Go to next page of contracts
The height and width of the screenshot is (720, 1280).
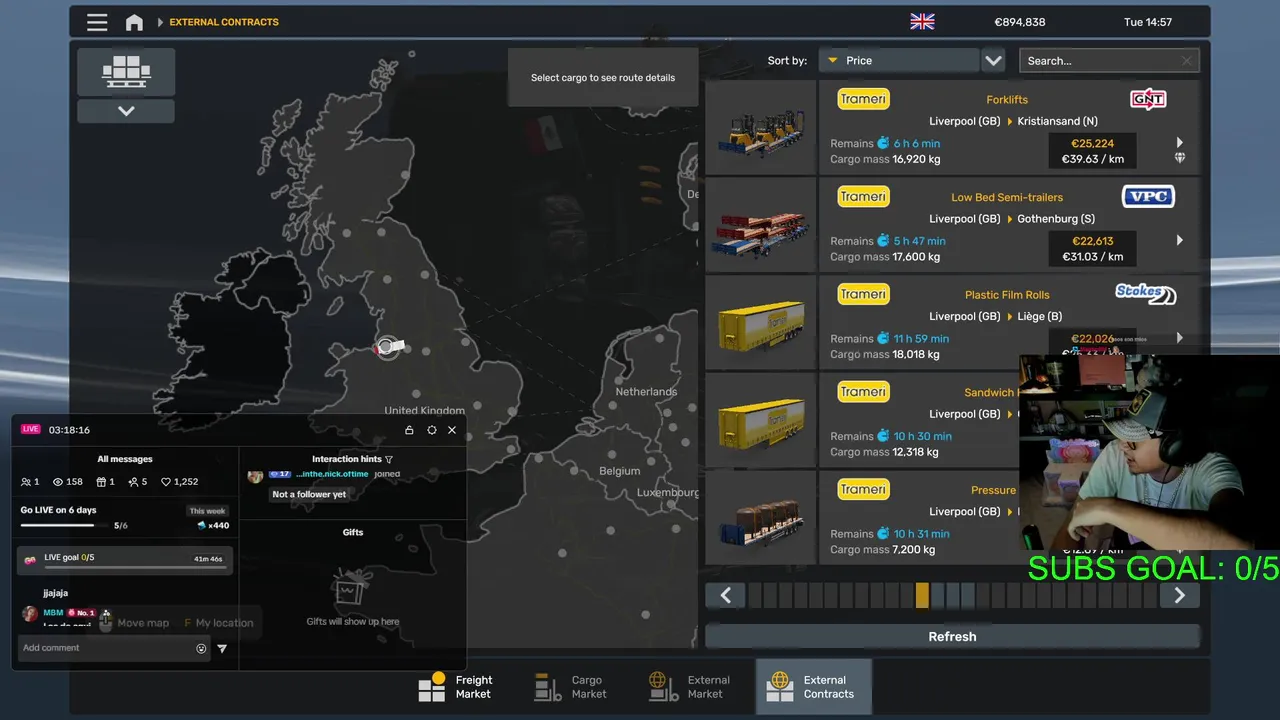click(x=1179, y=596)
